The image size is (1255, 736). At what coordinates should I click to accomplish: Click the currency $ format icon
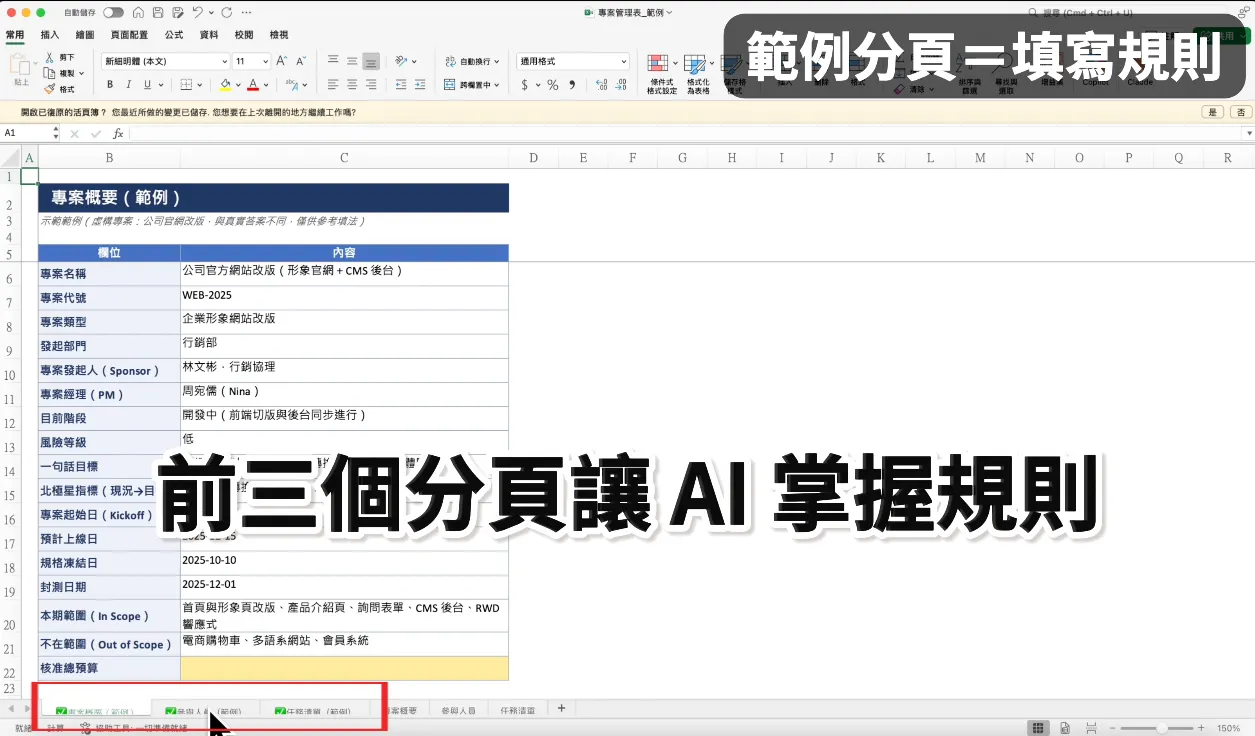click(x=525, y=86)
